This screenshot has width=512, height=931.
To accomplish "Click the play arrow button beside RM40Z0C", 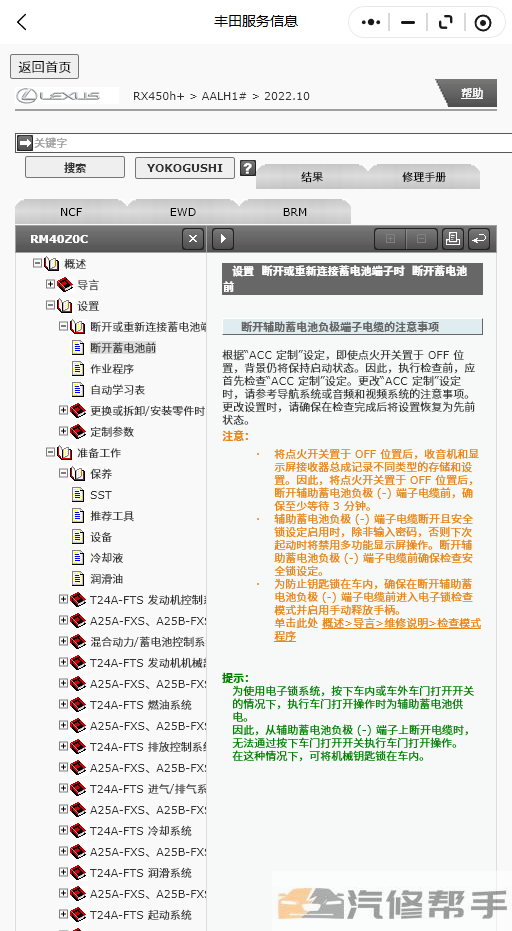I will tap(223, 239).
